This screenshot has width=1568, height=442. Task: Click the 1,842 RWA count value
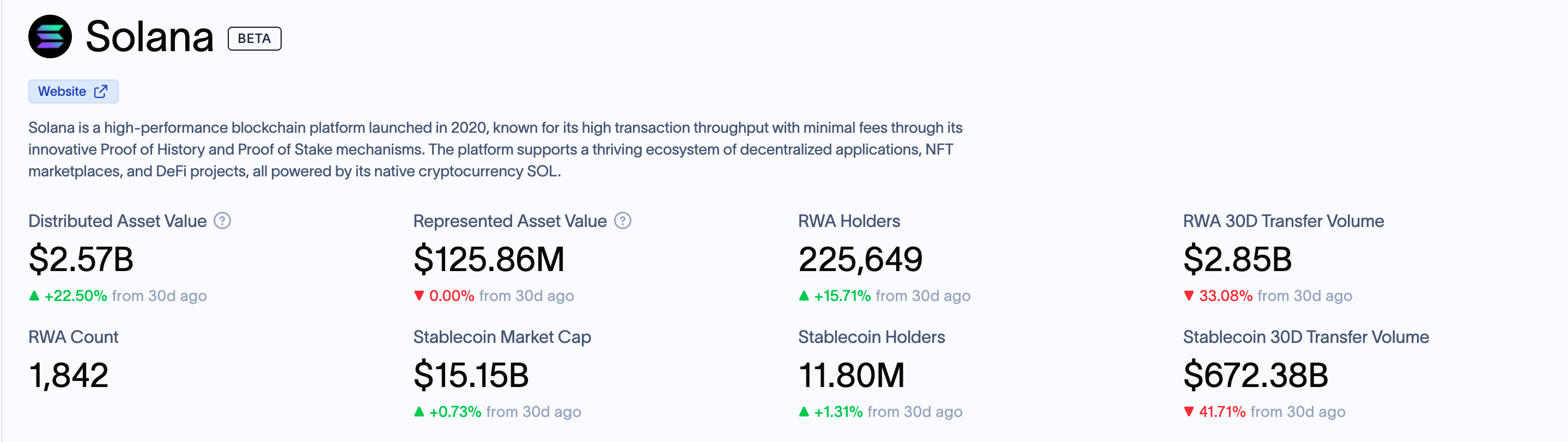pos(69,375)
